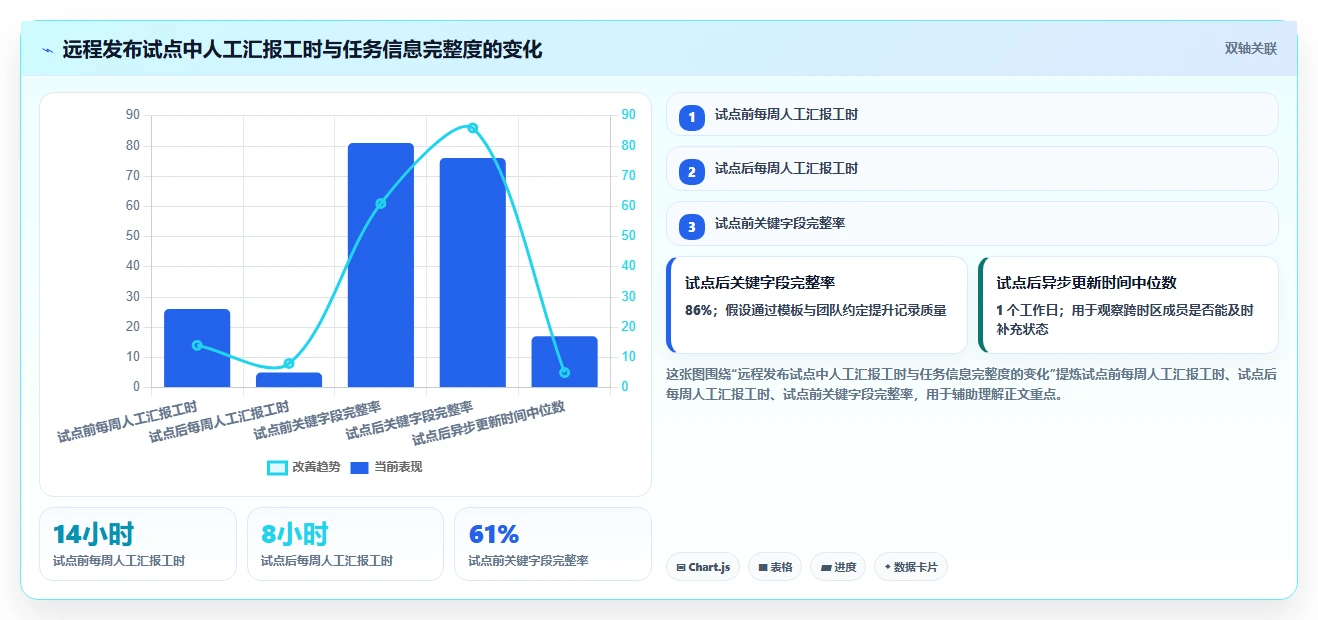Click the chart title text
1318x620 pixels.
(x=302, y=49)
